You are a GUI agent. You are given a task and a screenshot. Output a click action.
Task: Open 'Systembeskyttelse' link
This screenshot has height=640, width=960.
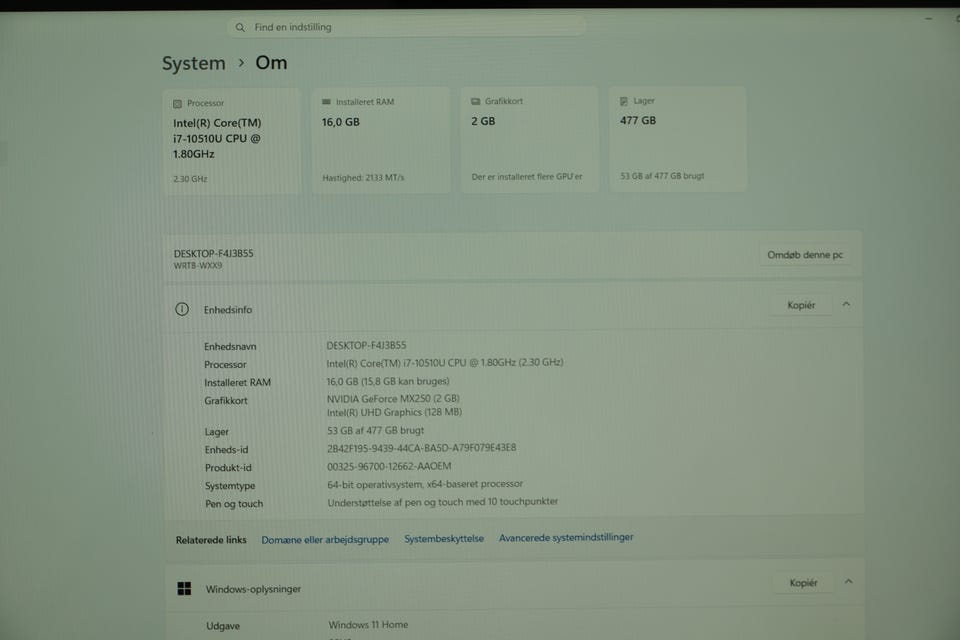(x=444, y=538)
